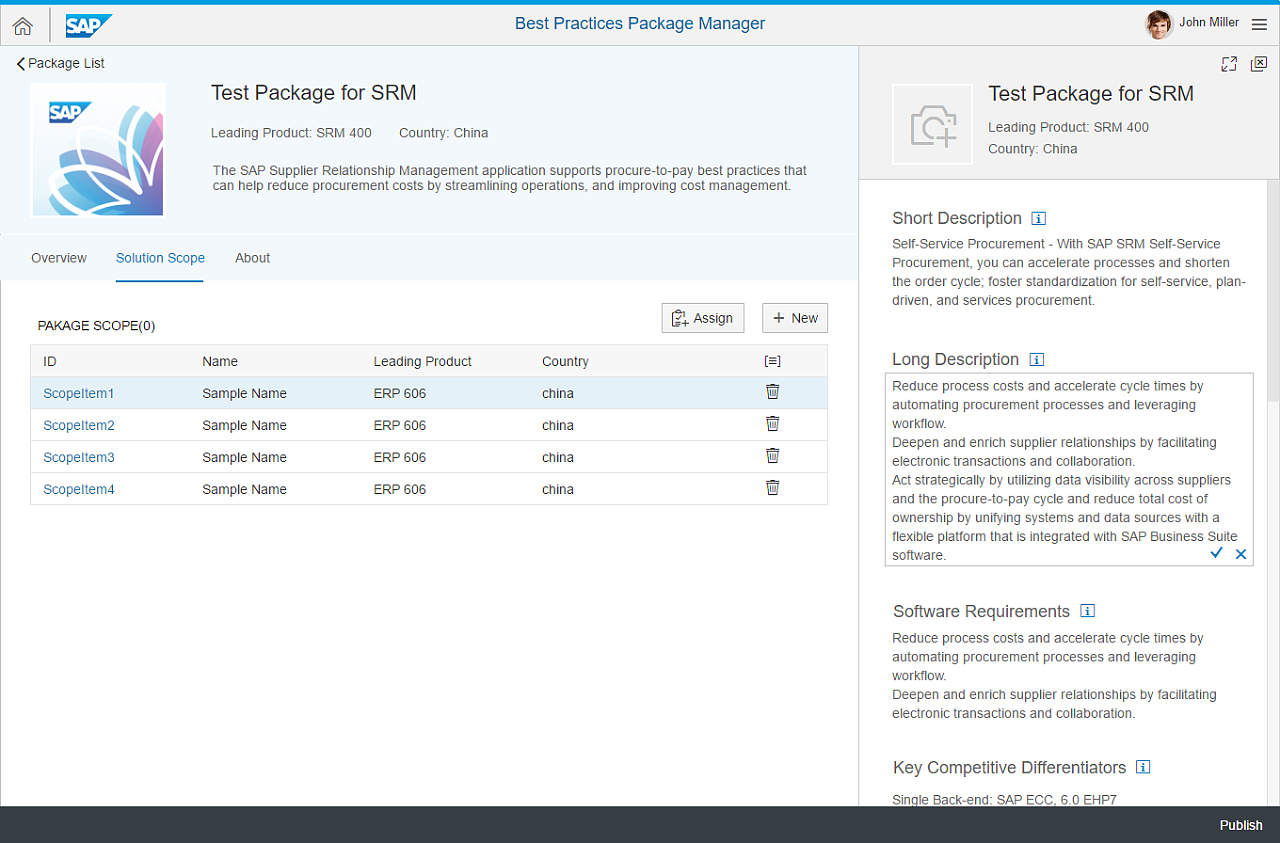Delete ScopeItem3 row
1280x843 pixels.
click(x=772, y=456)
